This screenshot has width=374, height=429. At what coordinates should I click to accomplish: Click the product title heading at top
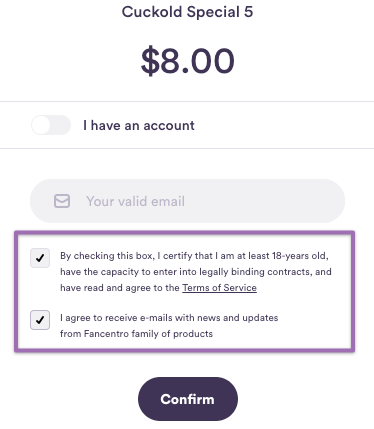187,12
